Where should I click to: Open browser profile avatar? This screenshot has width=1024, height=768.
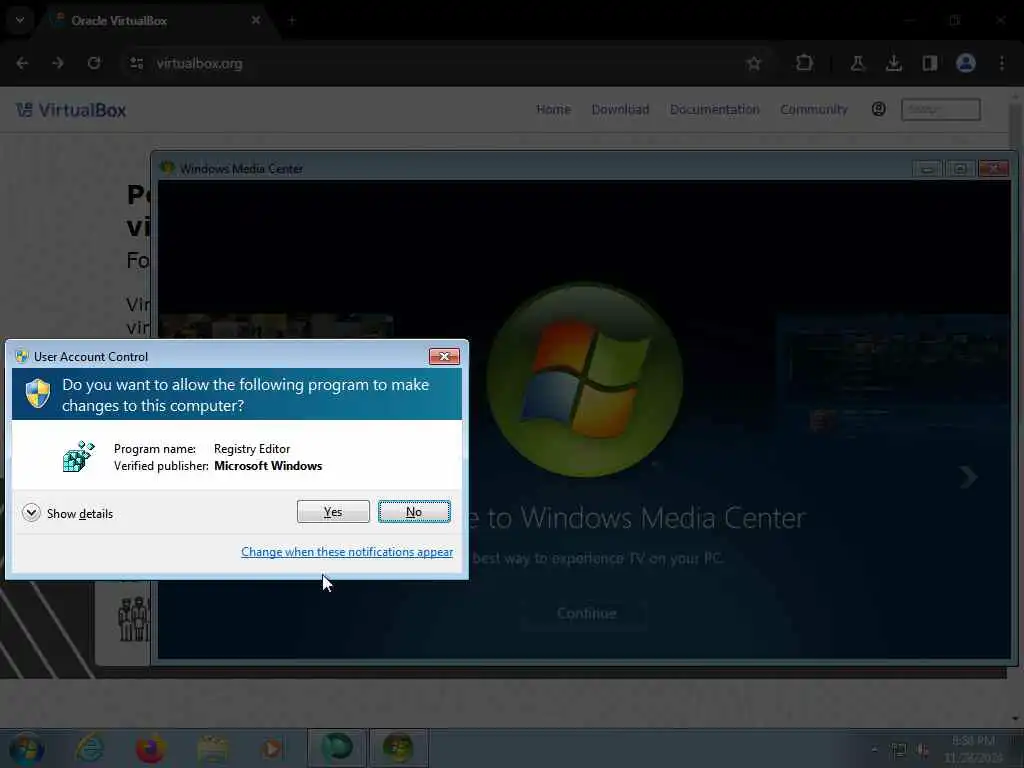coord(966,63)
